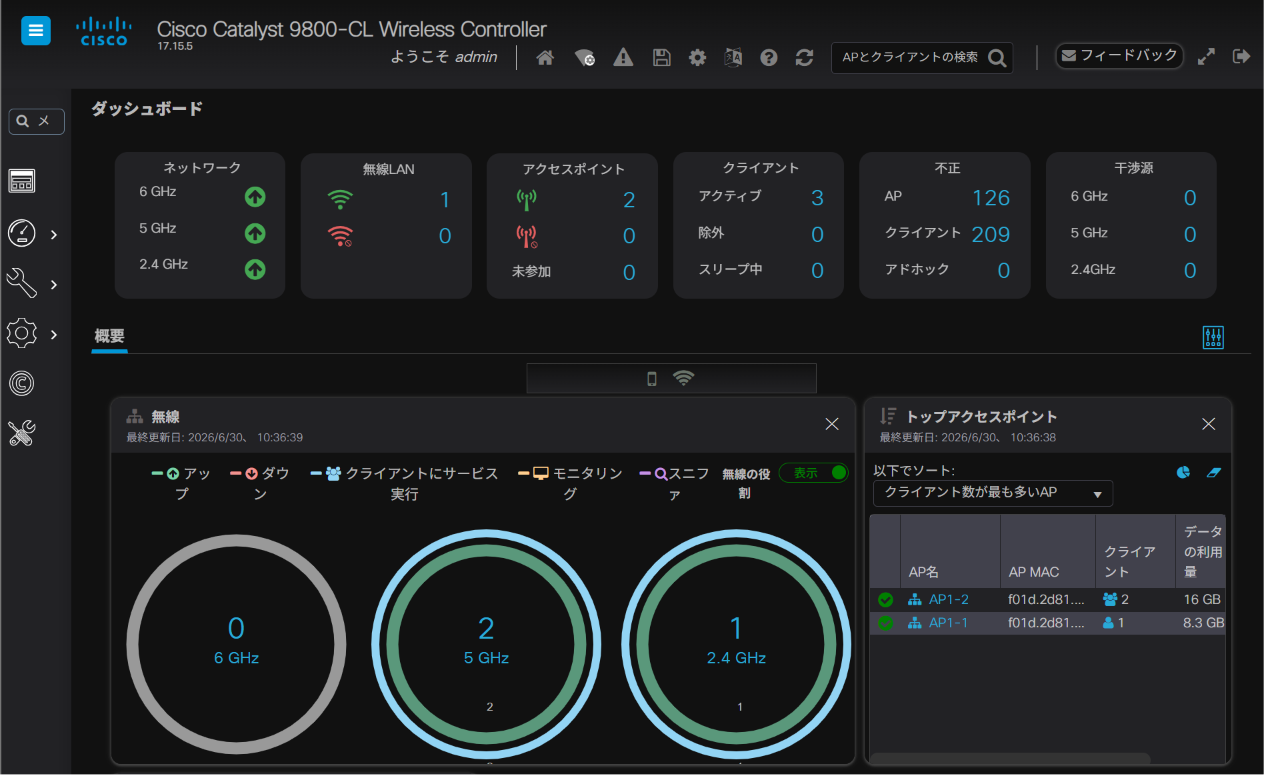The image size is (1264, 775).
Task: Click the フィードバック button
Action: point(1120,56)
